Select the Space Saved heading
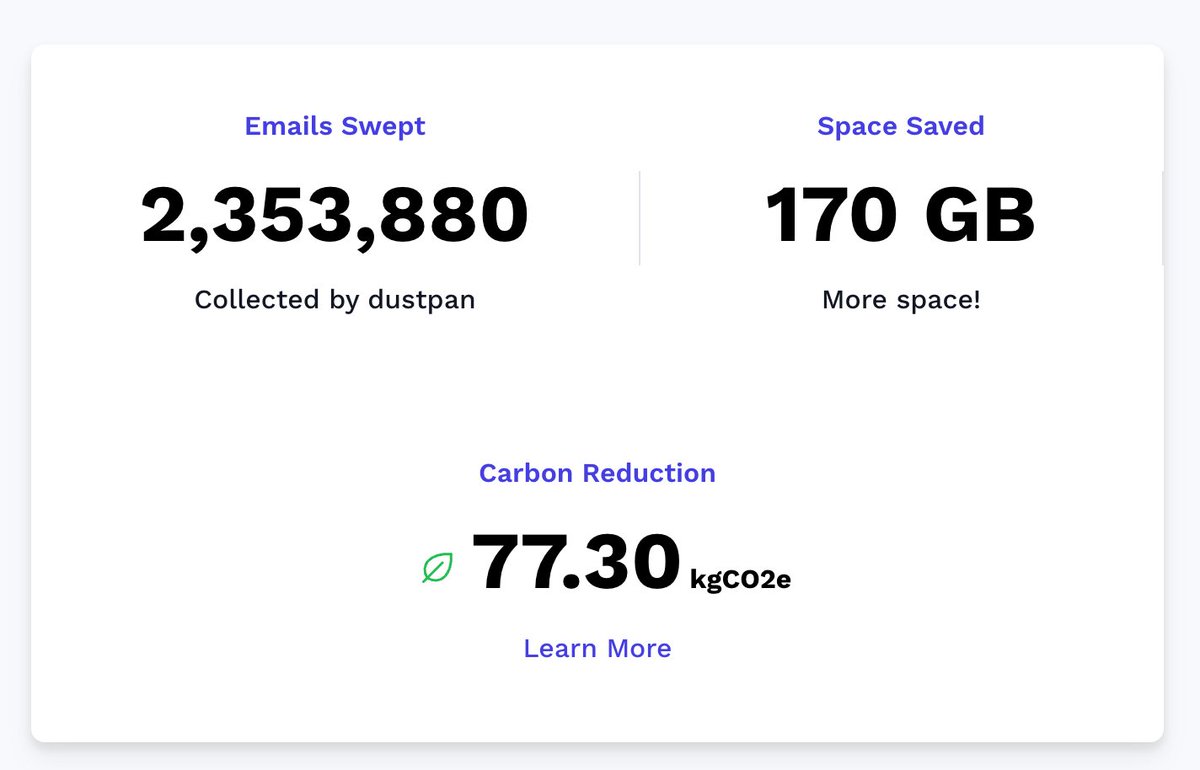 coord(901,126)
